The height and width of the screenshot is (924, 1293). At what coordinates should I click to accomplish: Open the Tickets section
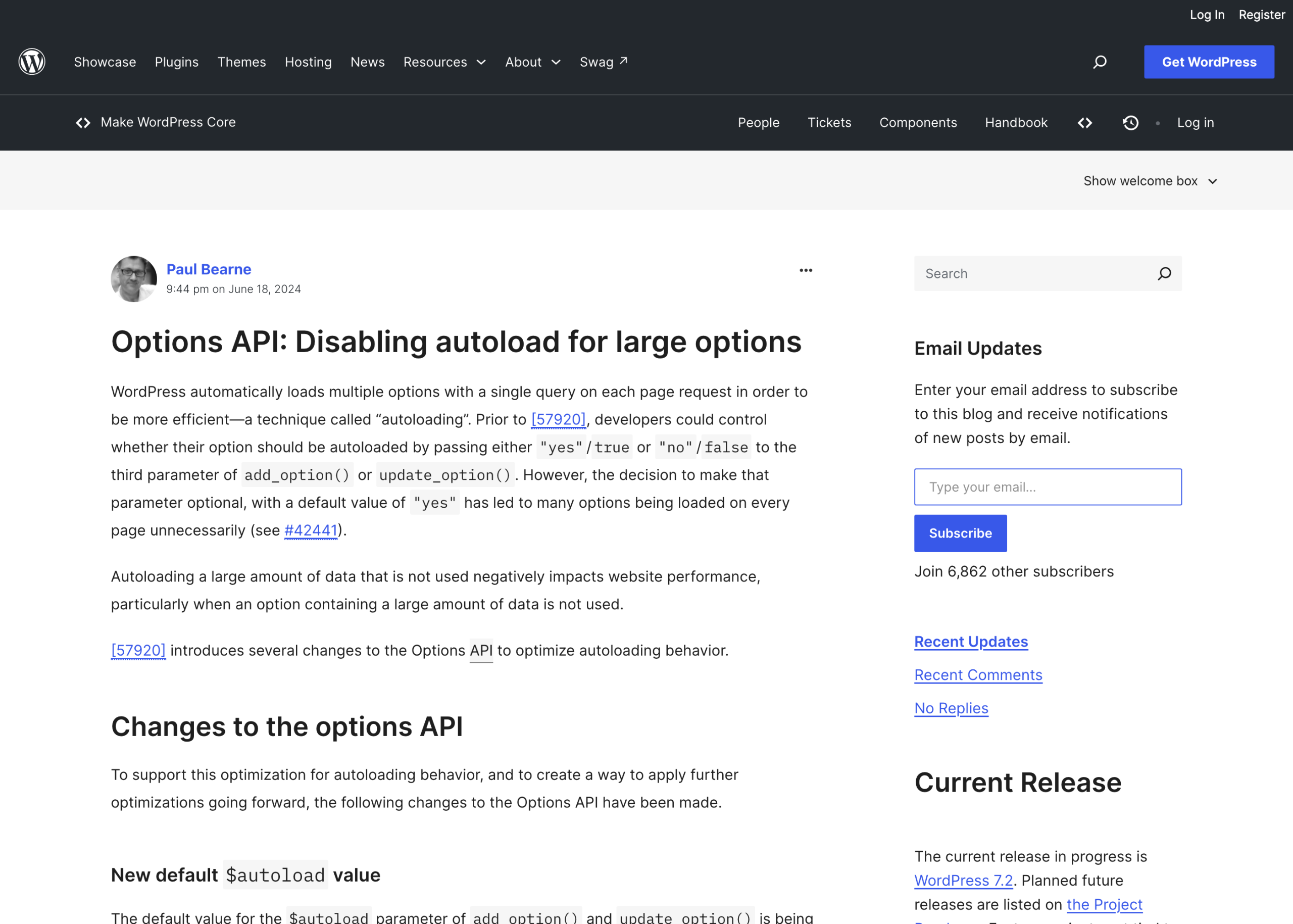tap(829, 122)
